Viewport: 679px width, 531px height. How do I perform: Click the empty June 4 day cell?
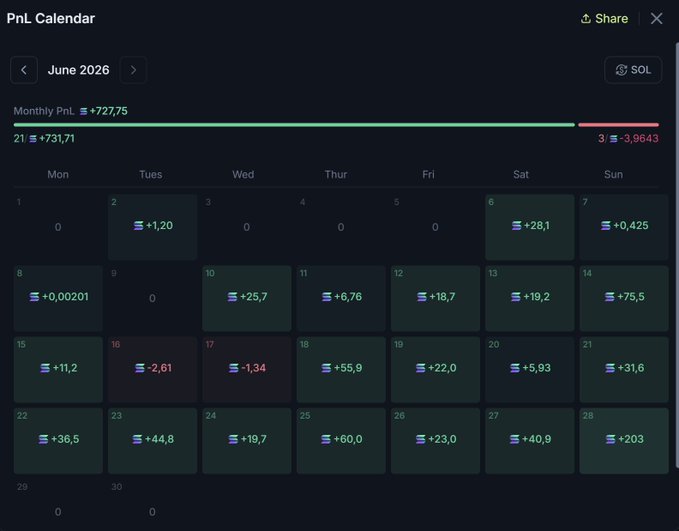pyautogui.click(x=341, y=227)
